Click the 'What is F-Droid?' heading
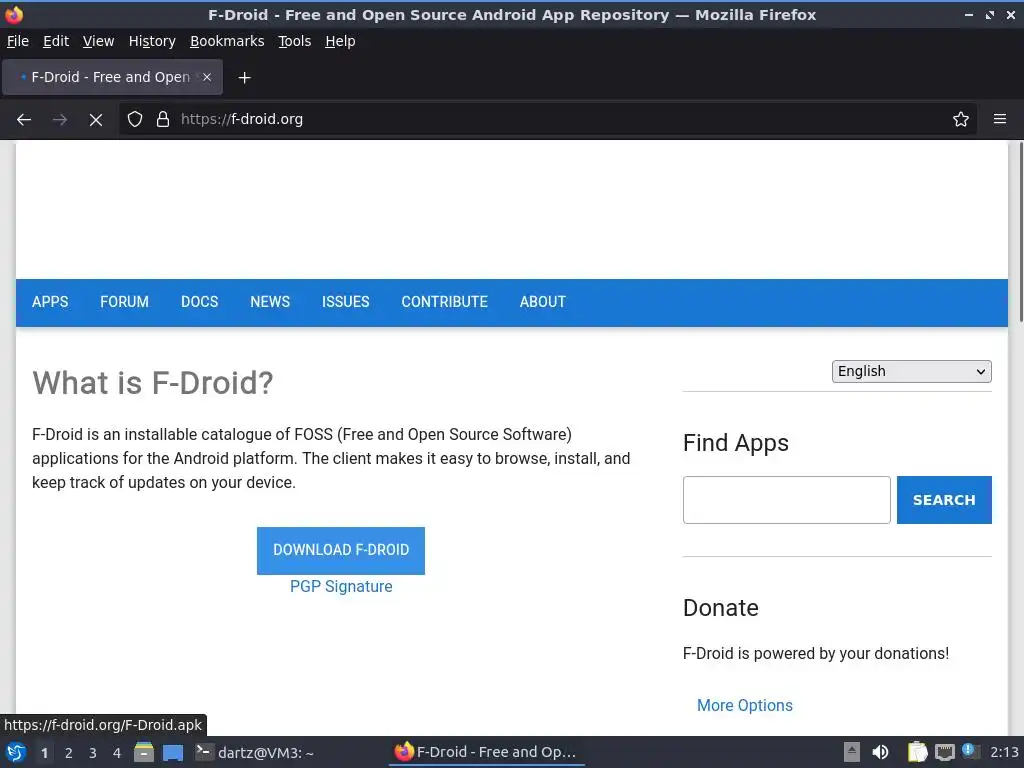The width and height of the screenshot is (1024, 768). pos(152,383)
